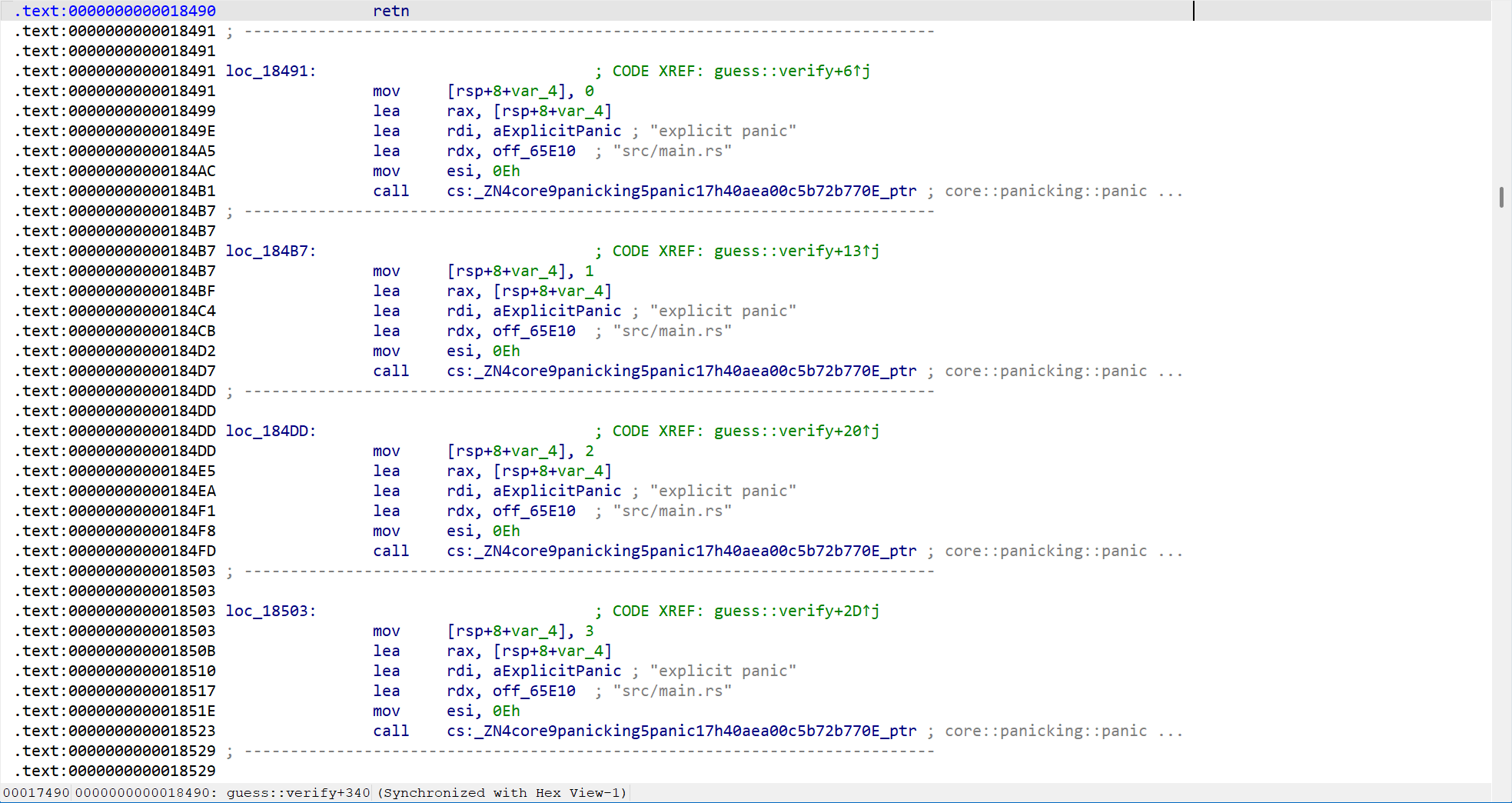Follow the guess::verify+13 code xref

coord(796,251)
